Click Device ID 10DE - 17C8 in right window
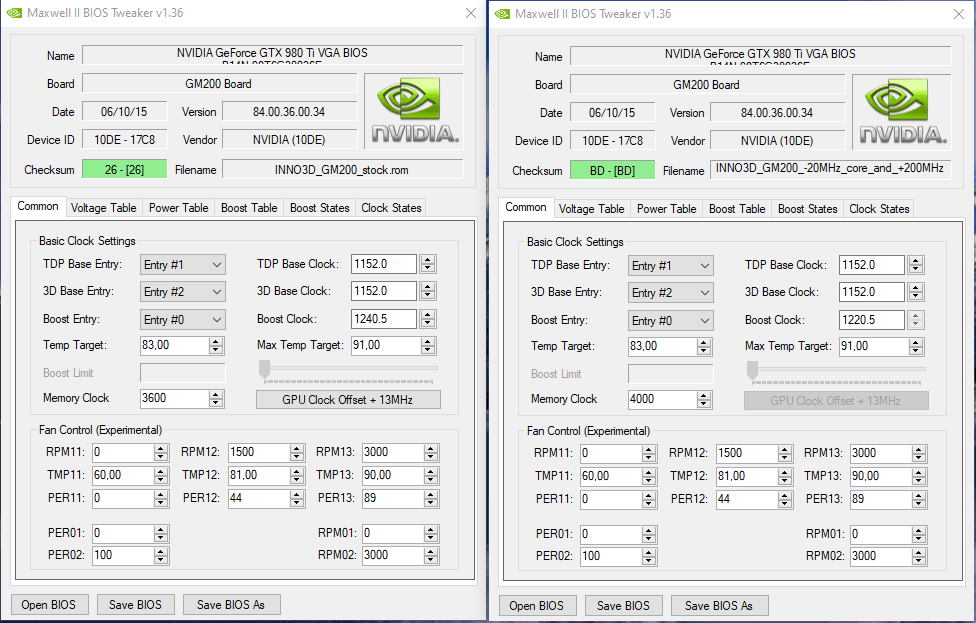Screen dimensions: 976x623 [x=612, y=141]
